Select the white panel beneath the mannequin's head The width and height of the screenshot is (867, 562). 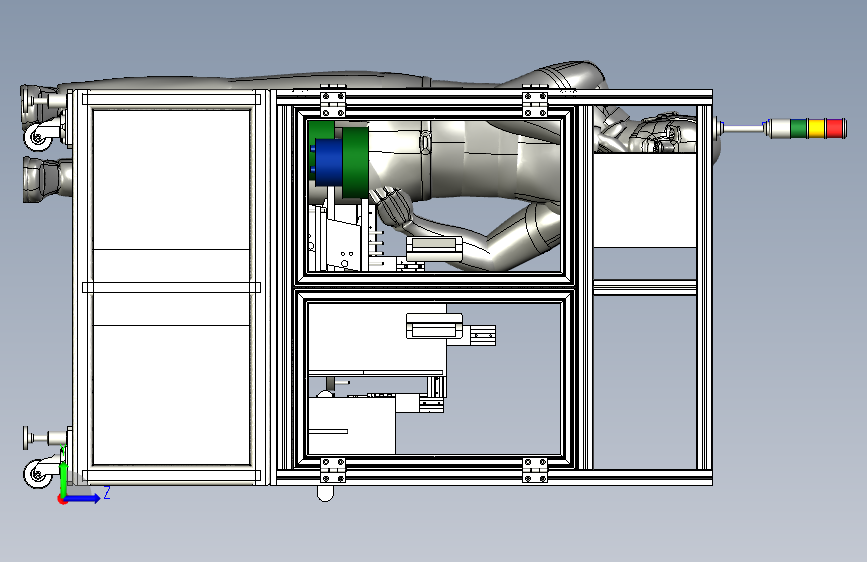pos(644,200)
